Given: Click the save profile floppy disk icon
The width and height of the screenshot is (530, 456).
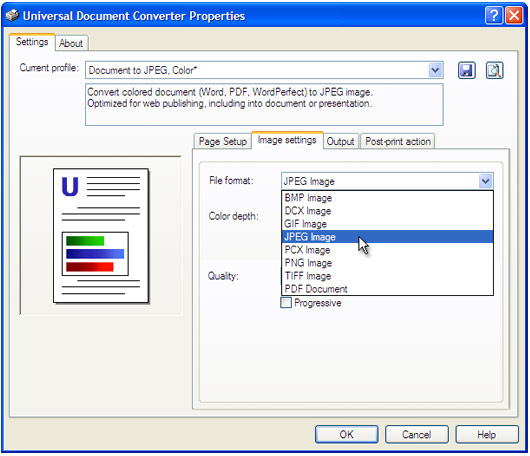Looking at the screenshot, I should tap(466, 71).
